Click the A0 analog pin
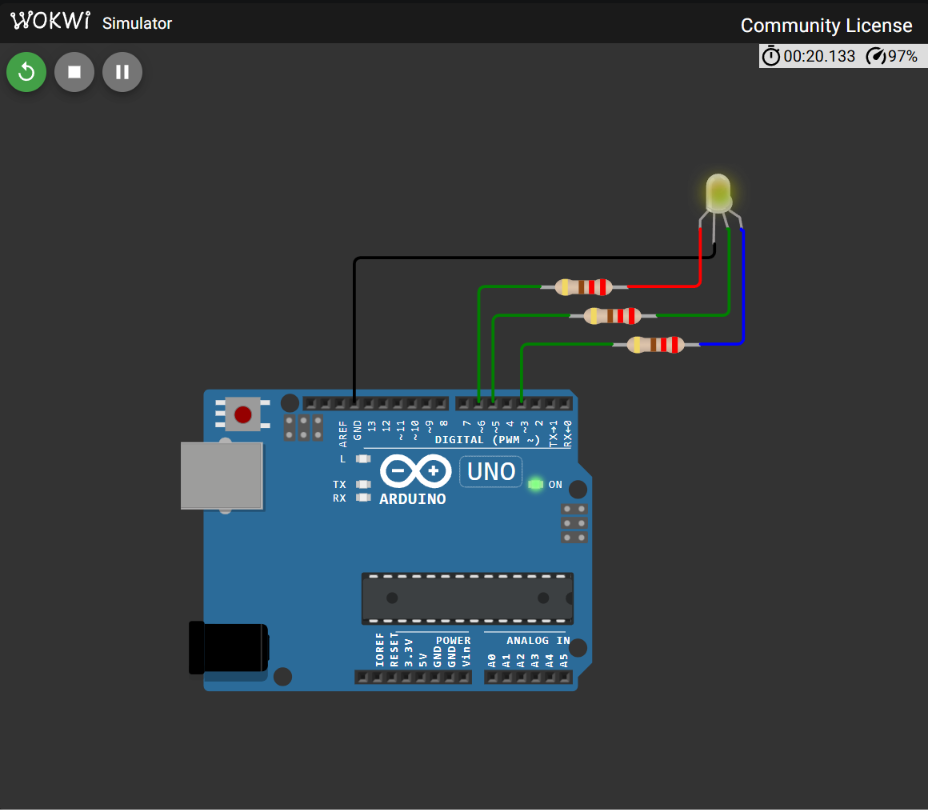 point(492,677)
